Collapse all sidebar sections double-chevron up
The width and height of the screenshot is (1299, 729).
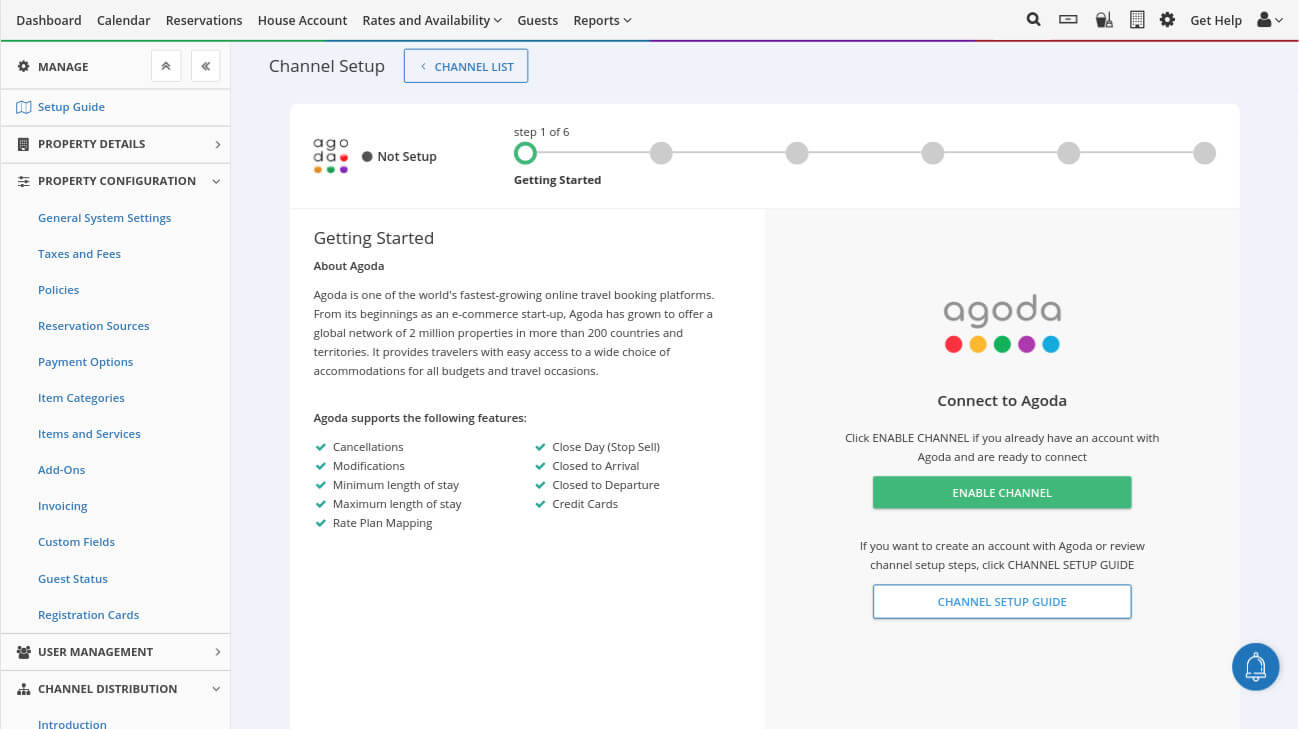pos(166,67)
